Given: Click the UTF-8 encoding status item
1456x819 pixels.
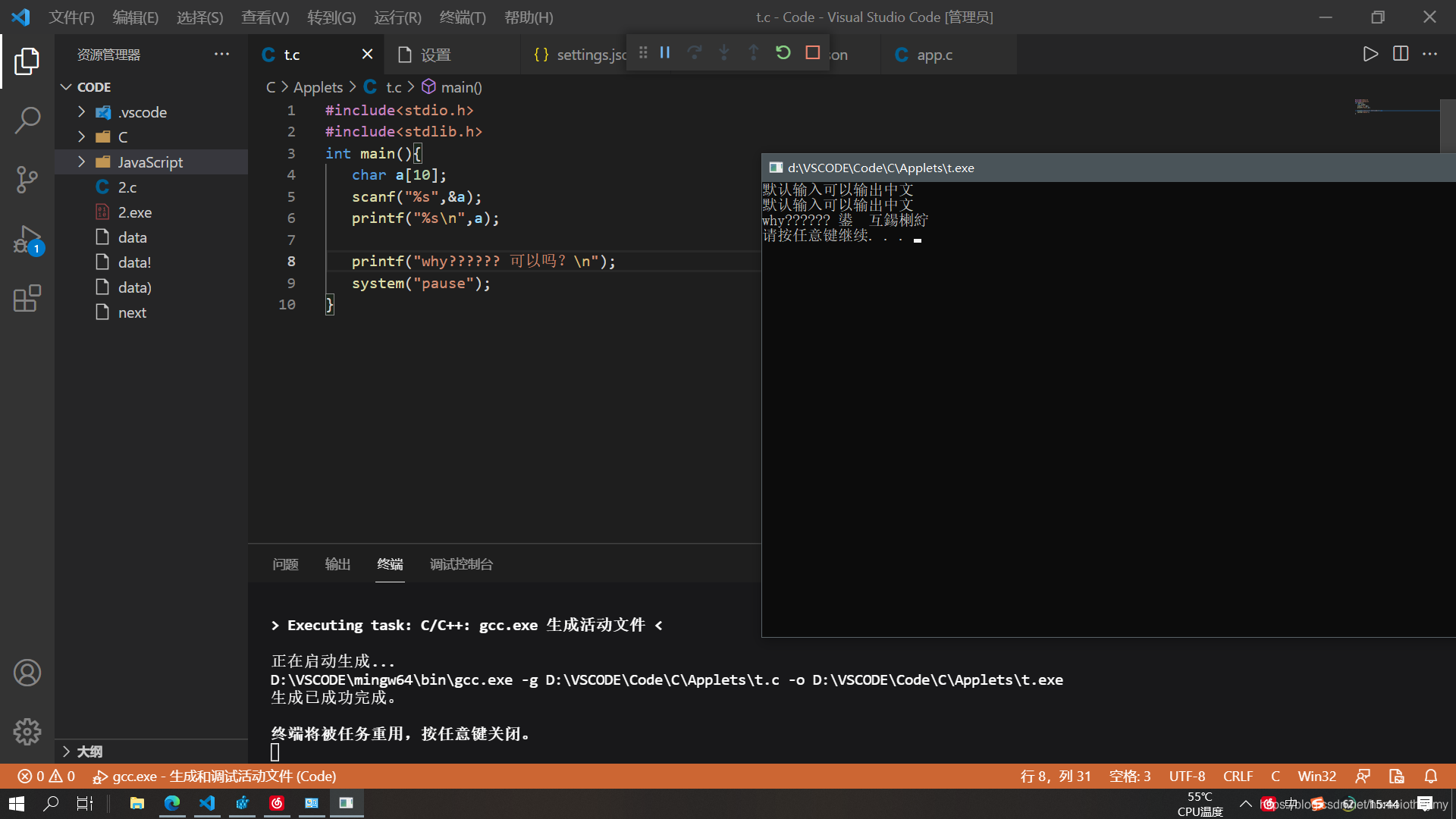Looking at the screenshot, I should [1187, 777].
